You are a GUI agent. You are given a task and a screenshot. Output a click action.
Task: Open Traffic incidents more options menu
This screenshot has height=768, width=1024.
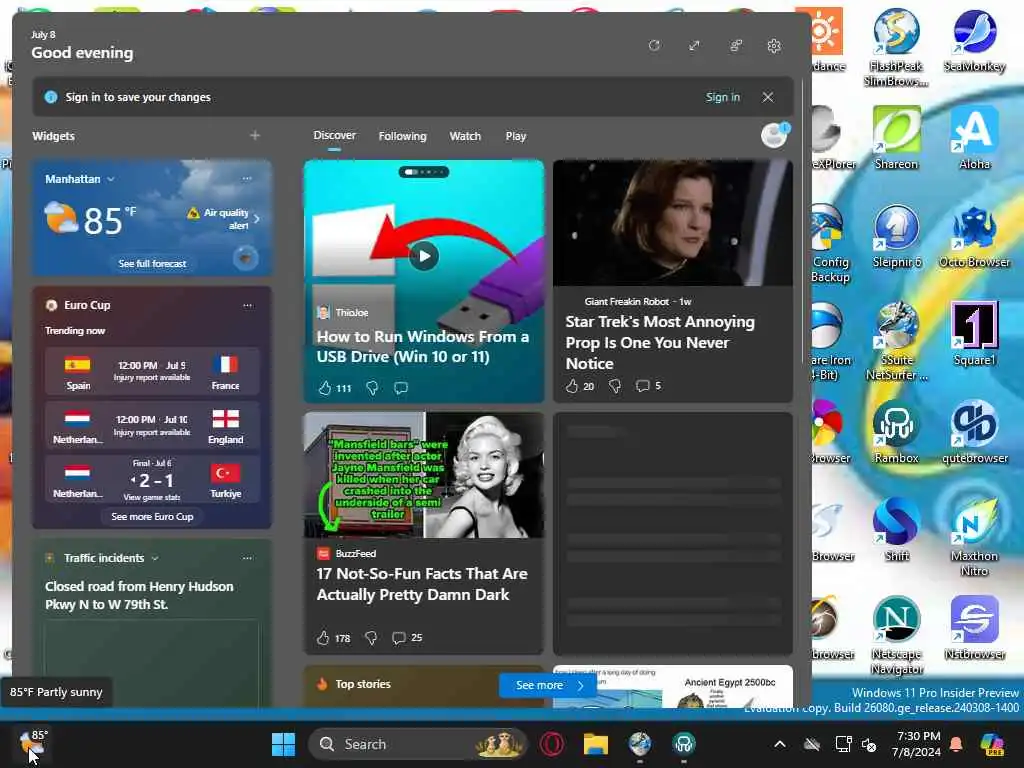point(248,558)
